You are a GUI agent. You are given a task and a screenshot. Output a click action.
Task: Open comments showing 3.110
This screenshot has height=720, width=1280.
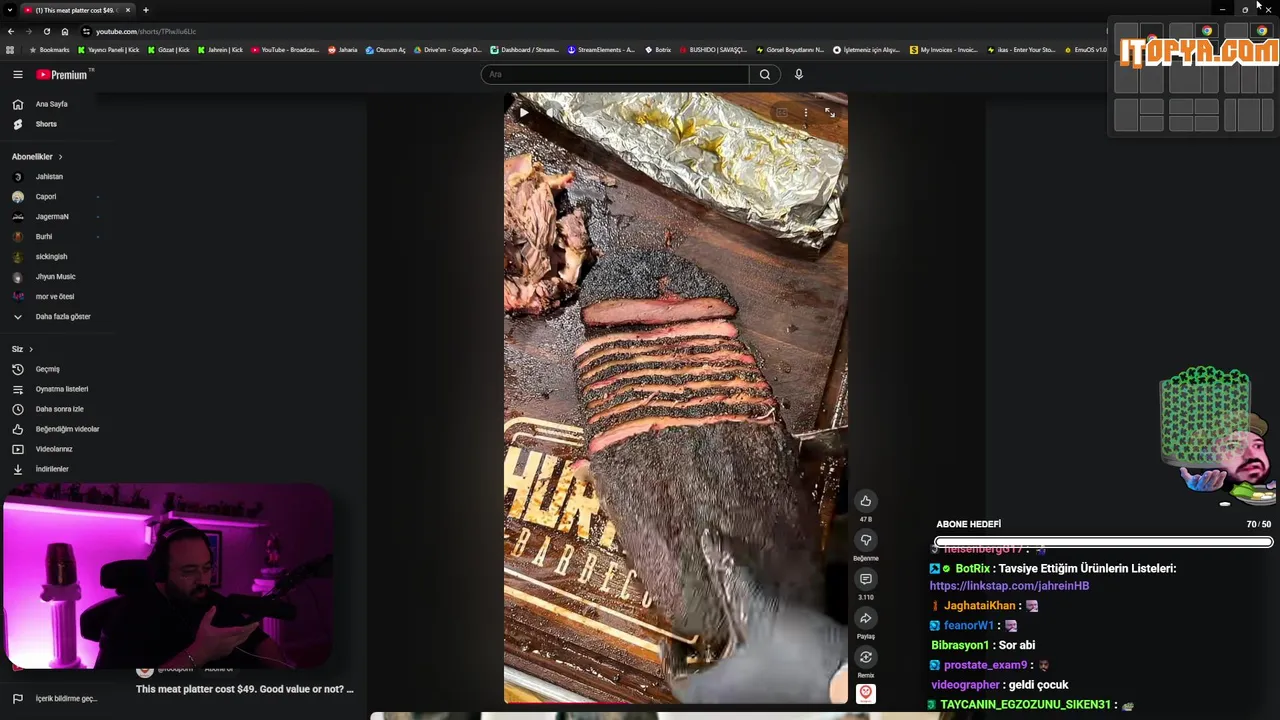(866, 579)
